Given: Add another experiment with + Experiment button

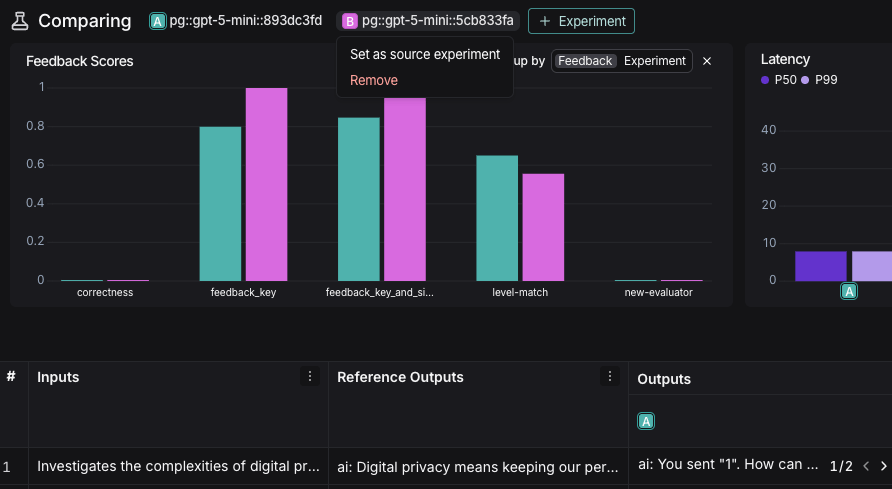Looking at the screenshot, I should click(581, 21).
